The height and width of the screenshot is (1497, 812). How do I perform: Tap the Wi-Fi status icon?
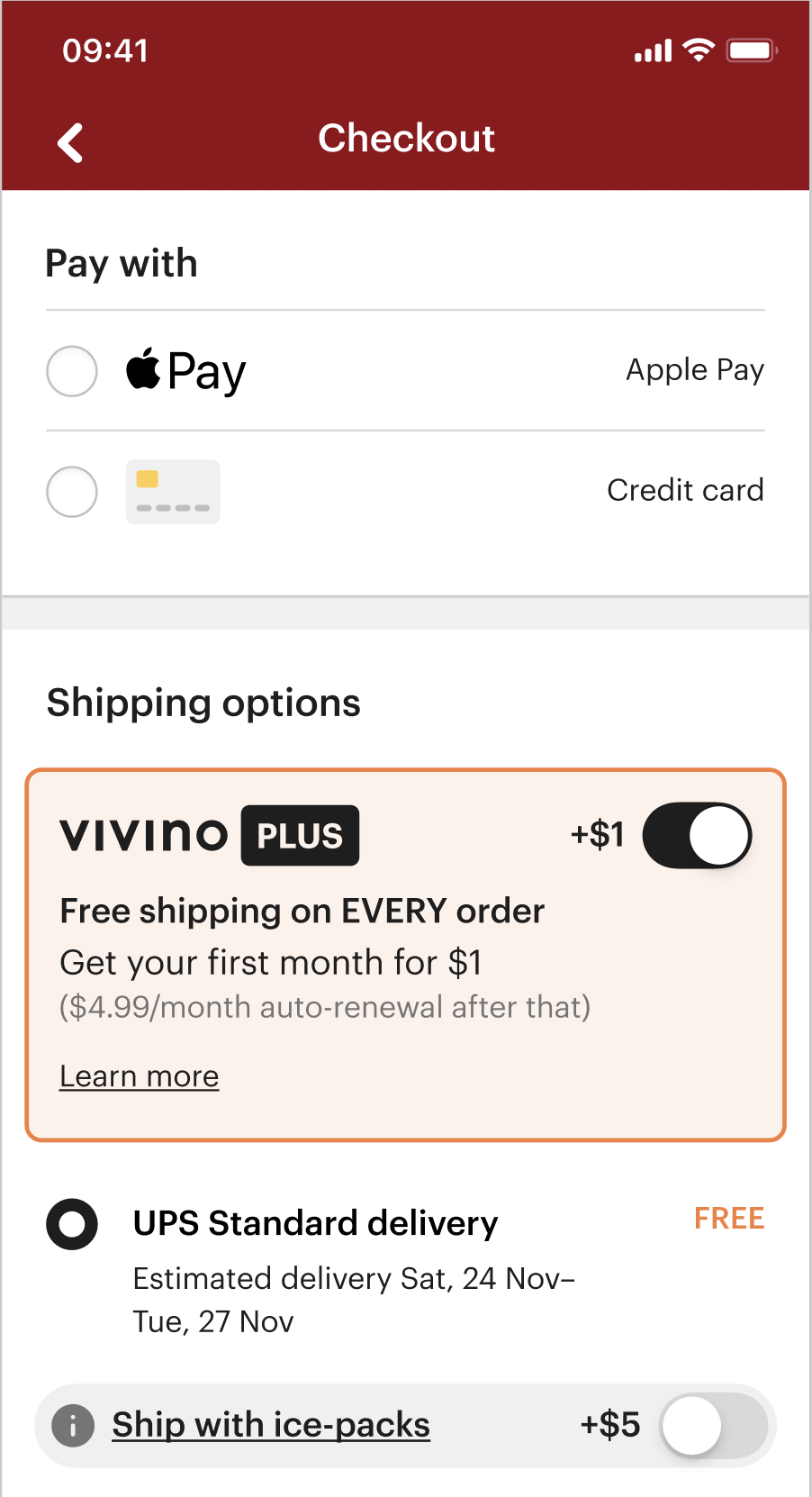tap(698, 50)
